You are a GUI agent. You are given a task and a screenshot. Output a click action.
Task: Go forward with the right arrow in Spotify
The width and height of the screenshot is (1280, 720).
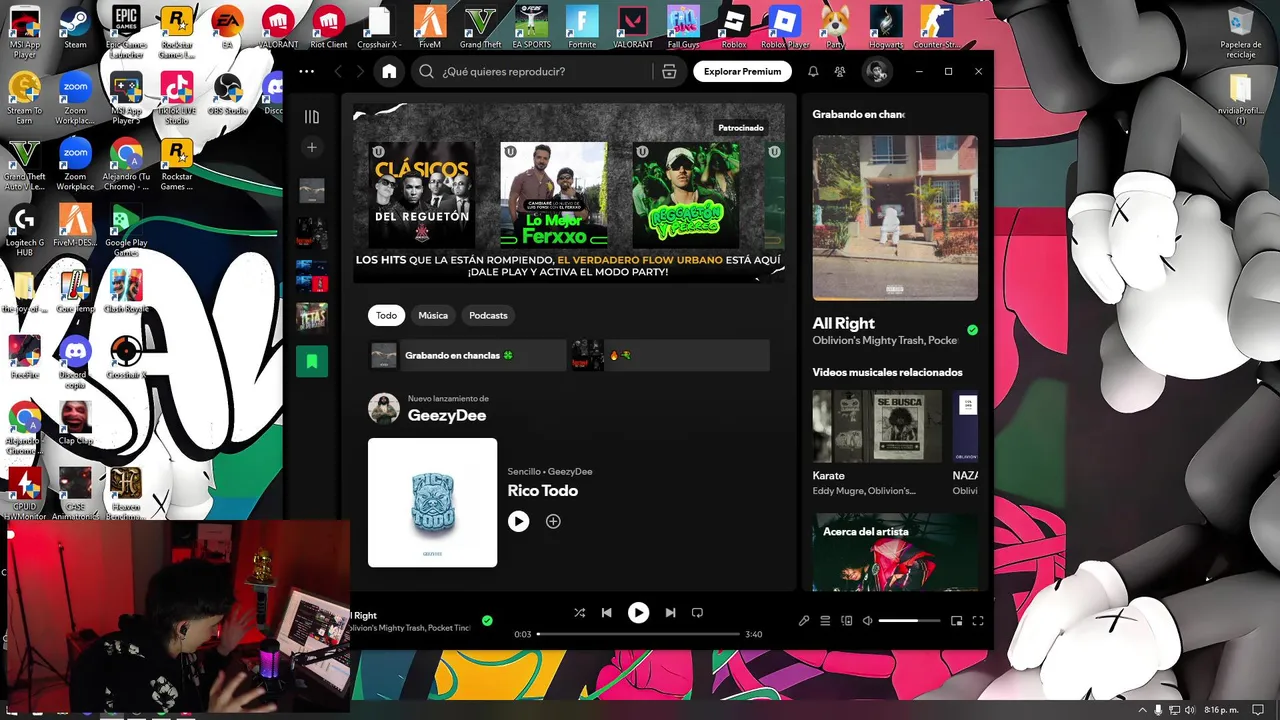coord(360,71)
